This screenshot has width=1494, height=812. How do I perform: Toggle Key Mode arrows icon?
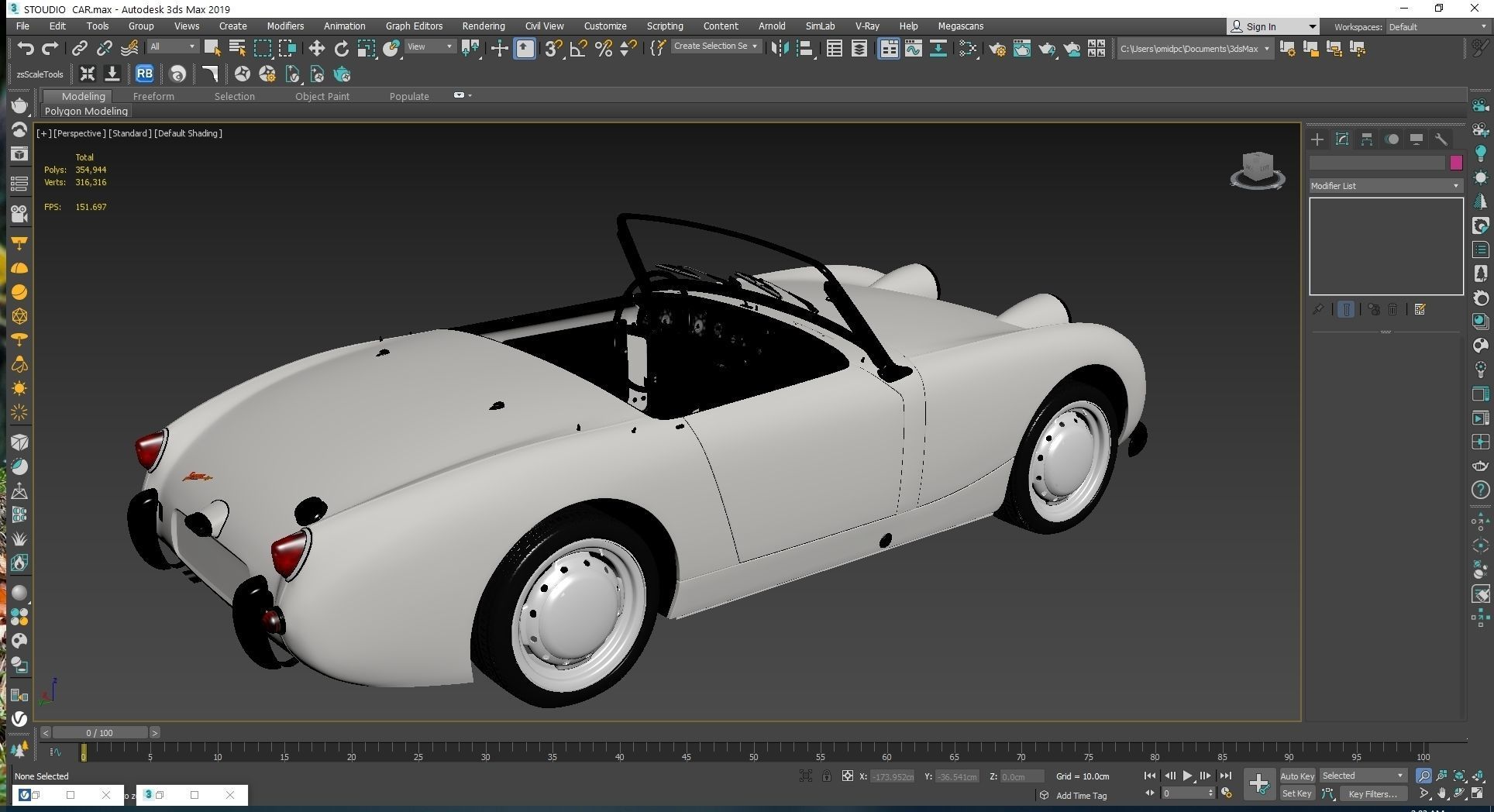coord(1150,793)
